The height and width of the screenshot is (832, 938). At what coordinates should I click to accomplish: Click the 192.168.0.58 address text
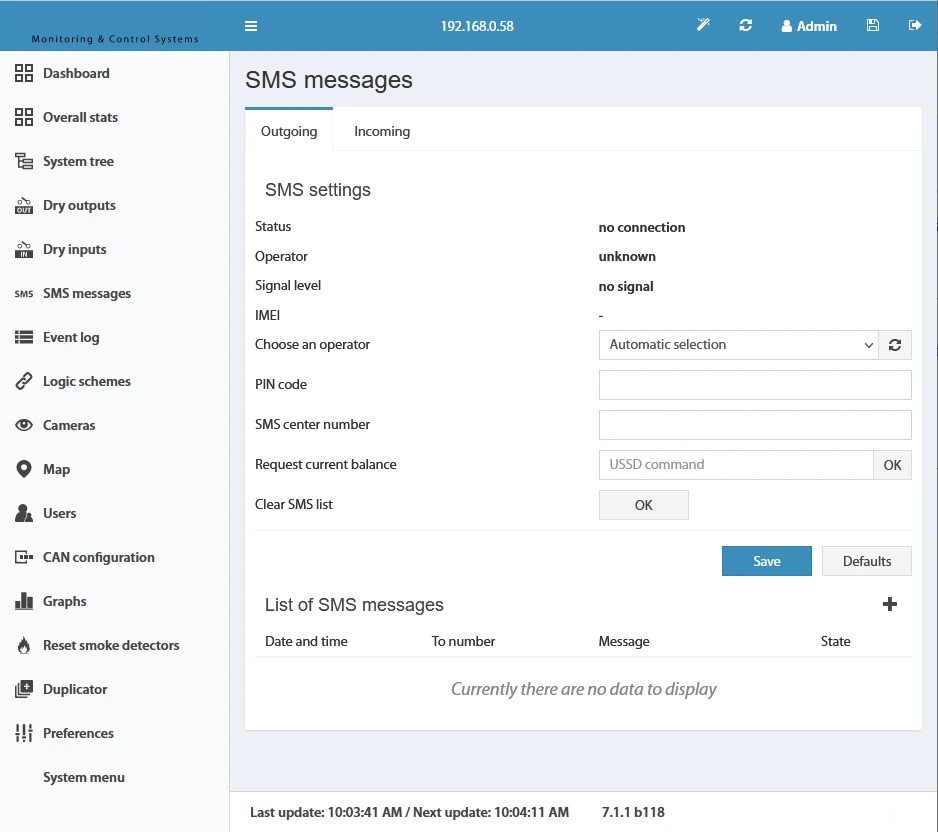click(x=477, y=26)
